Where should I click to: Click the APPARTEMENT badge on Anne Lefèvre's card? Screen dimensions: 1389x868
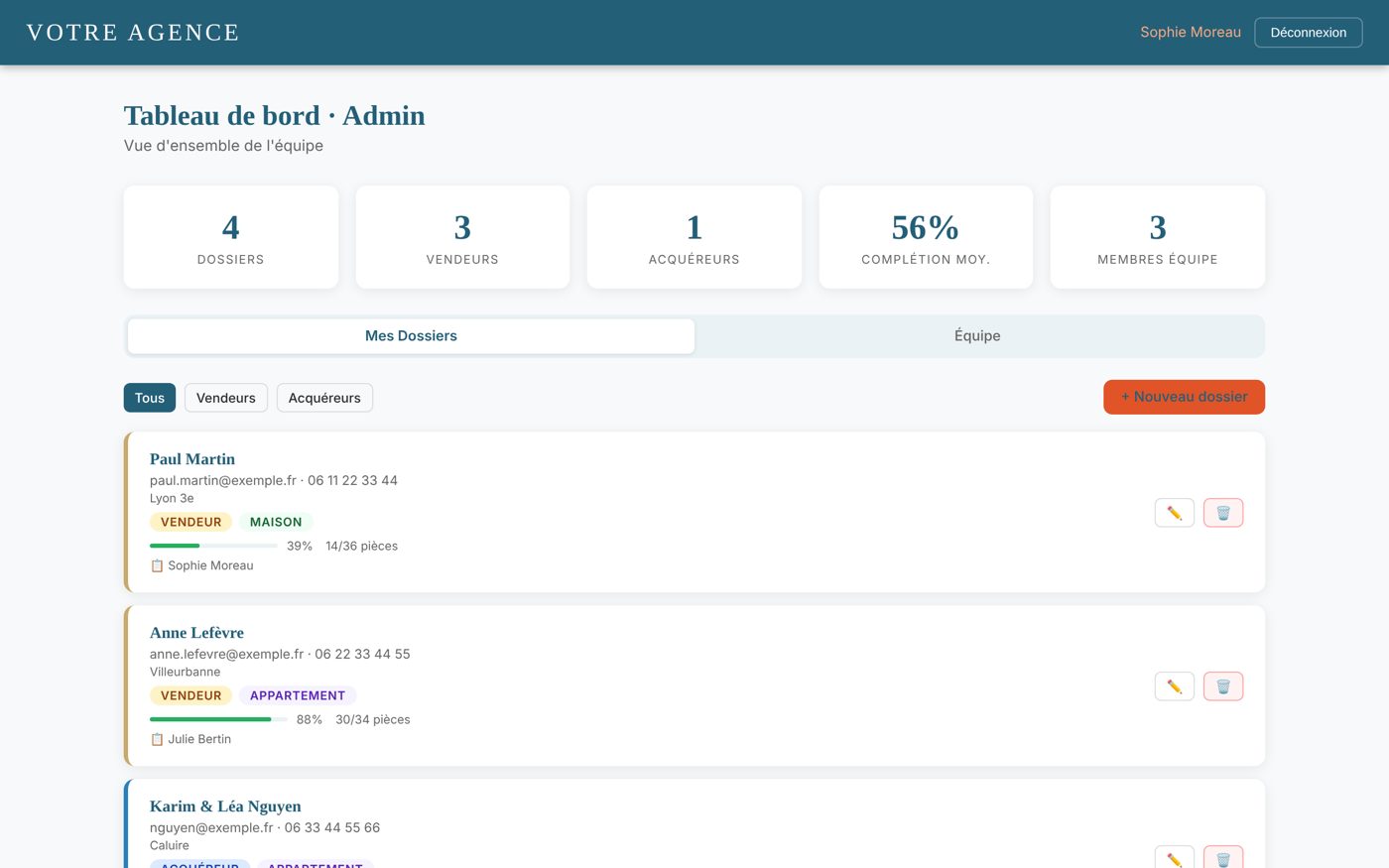point(298,695)
